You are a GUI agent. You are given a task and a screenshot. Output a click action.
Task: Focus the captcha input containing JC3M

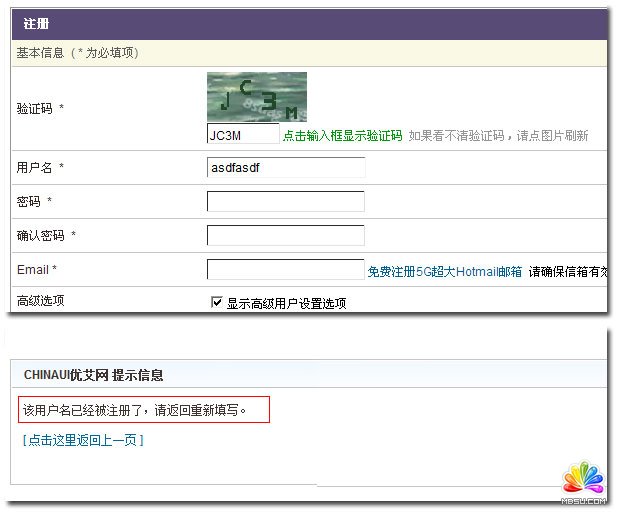(x=242, y=135)
